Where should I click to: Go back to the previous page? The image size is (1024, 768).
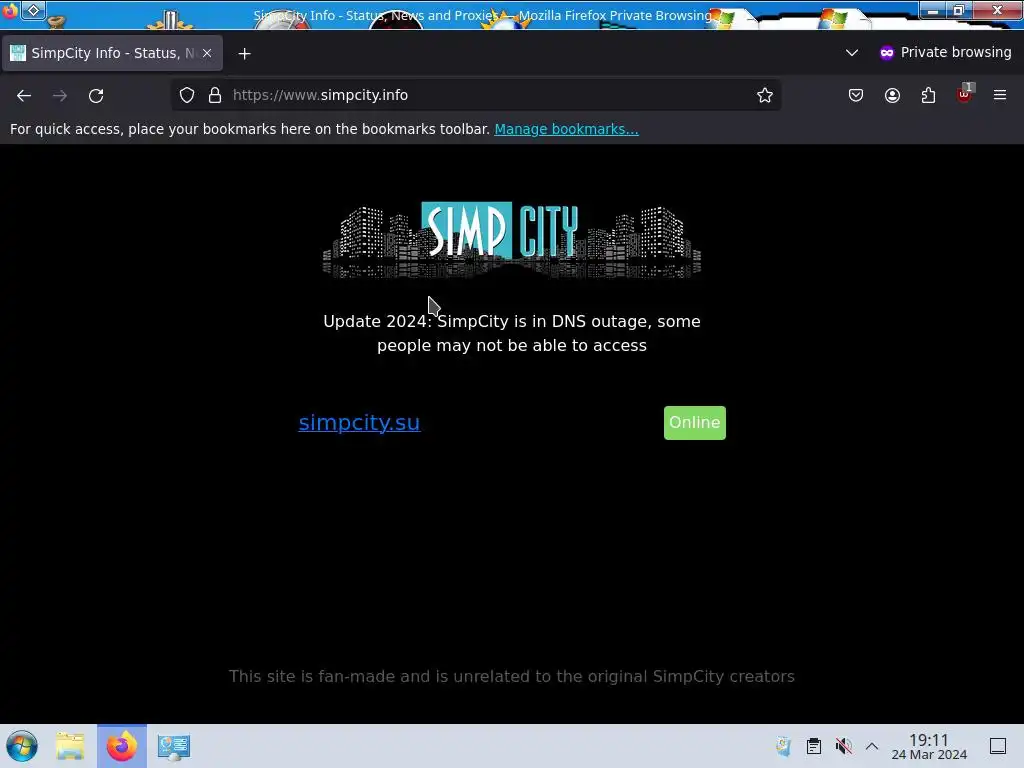[24, 95]
